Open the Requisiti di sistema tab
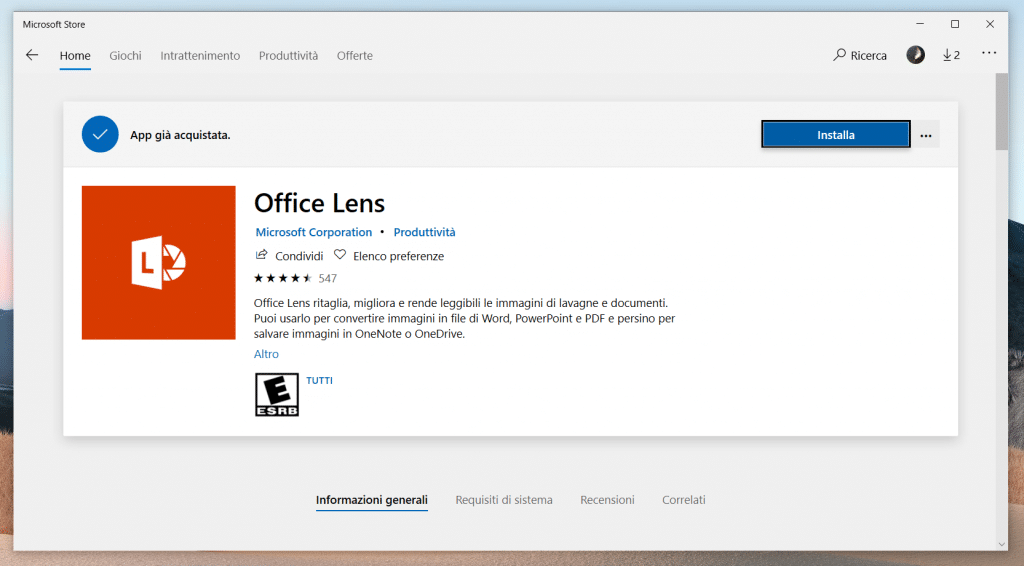 pos(503,500)
